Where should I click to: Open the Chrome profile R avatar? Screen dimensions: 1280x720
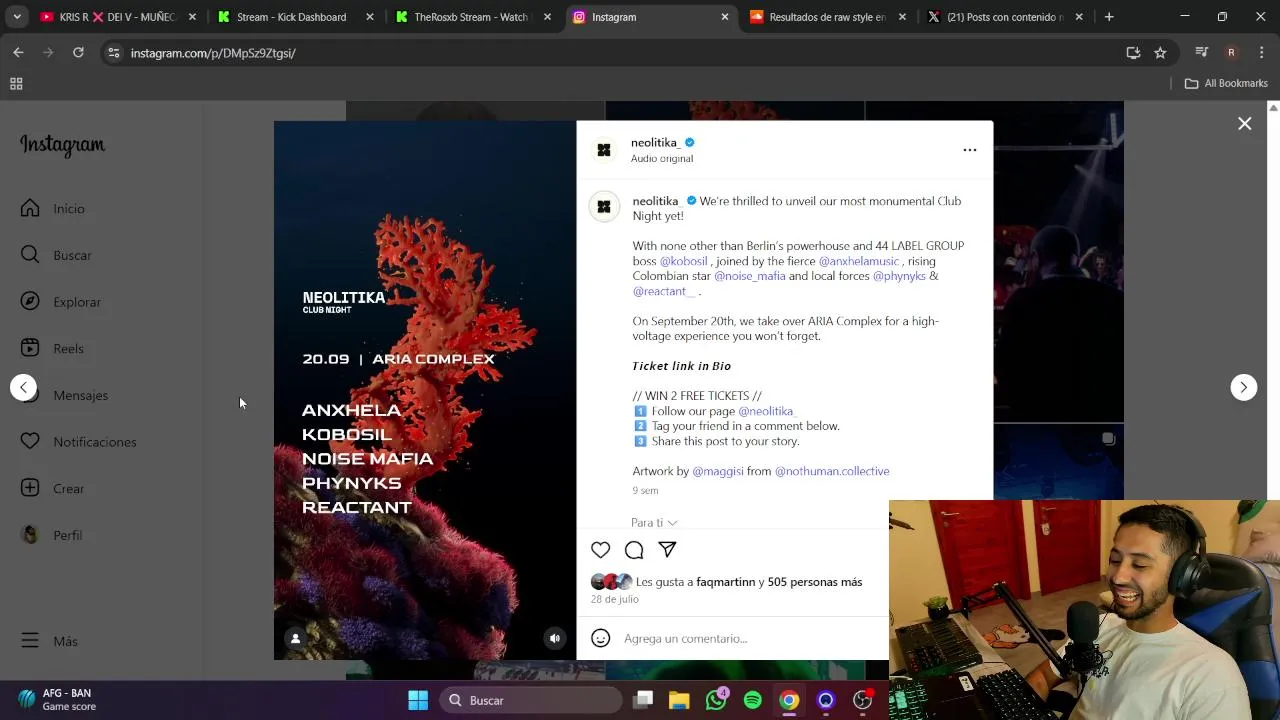(1231, 52)
